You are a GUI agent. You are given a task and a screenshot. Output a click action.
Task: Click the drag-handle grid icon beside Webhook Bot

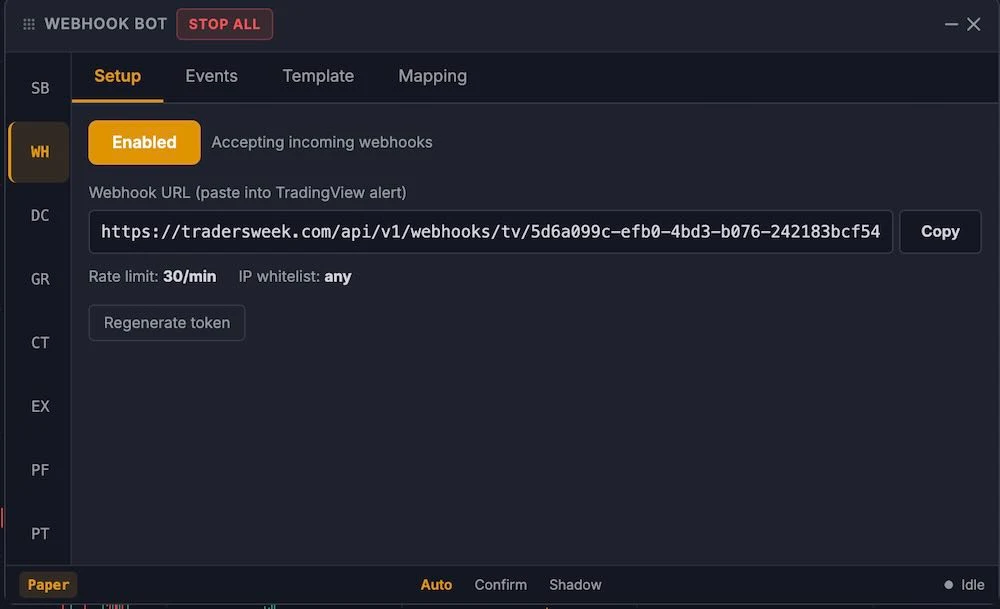point(29,24)
